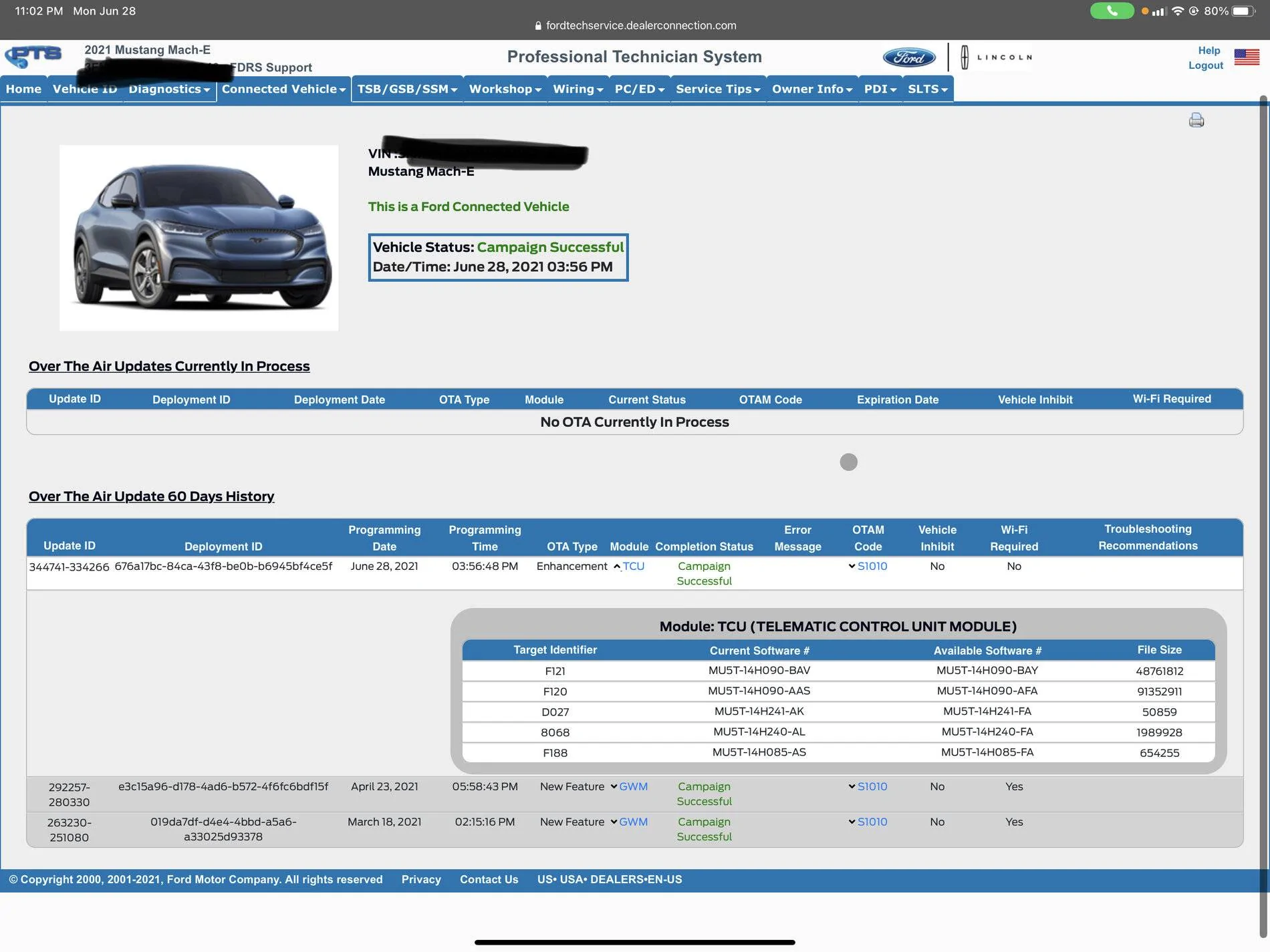Go to the Home tab

point(23,89)
